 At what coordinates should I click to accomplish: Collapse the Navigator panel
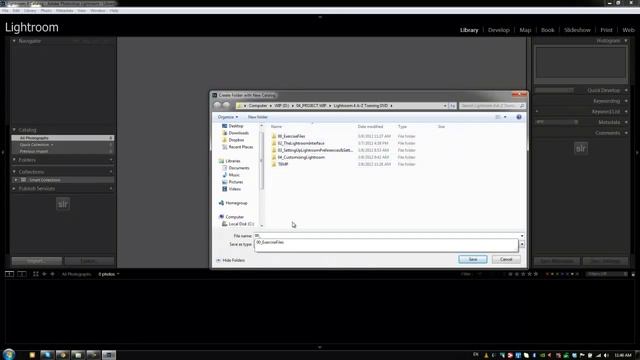[14, 41]
